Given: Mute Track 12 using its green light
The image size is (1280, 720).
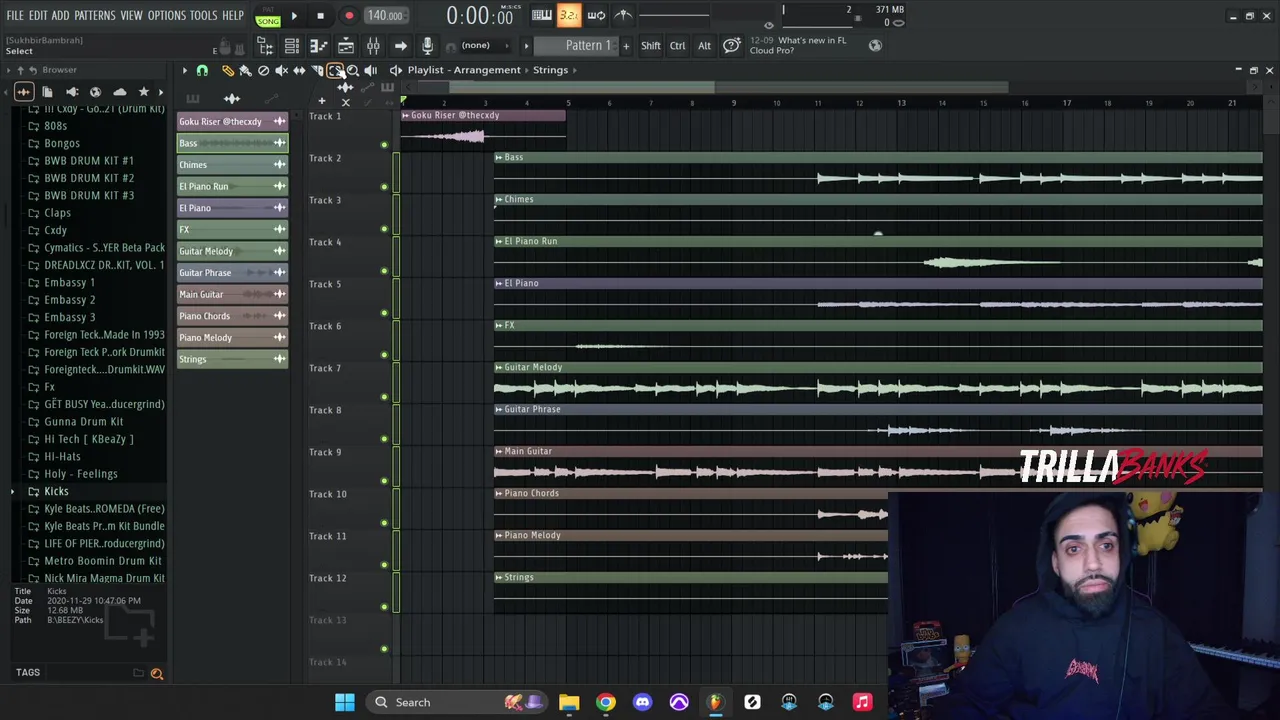Looking at the screenshot, I should tap(384, 607).
